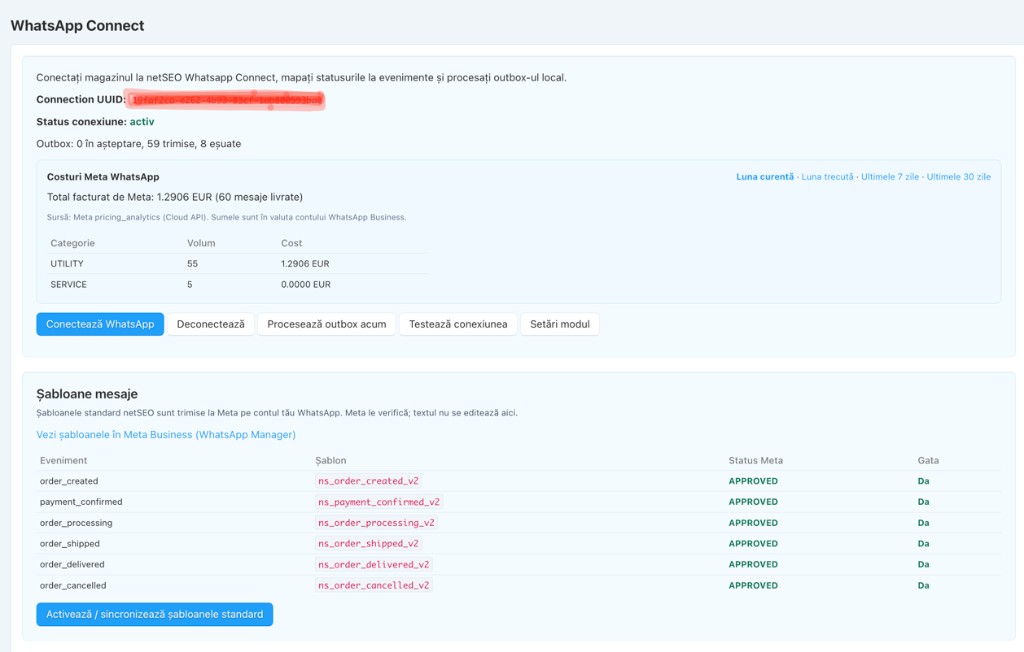Screen dimensions: 1024x652
Task: Click the order_delivered event cell
Action: pos(72,564)
